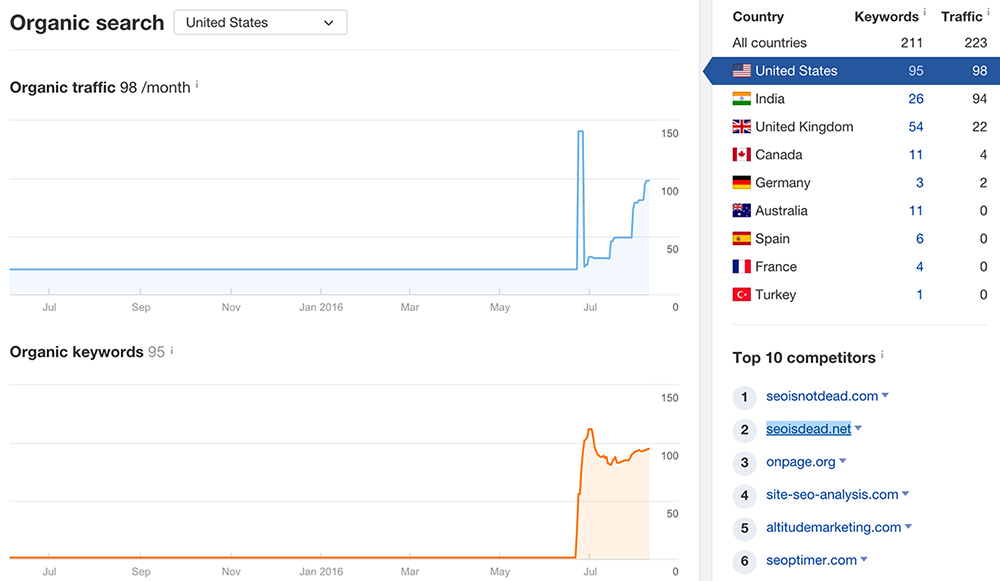
Task: Click the France flag icon
Action: 742,267
